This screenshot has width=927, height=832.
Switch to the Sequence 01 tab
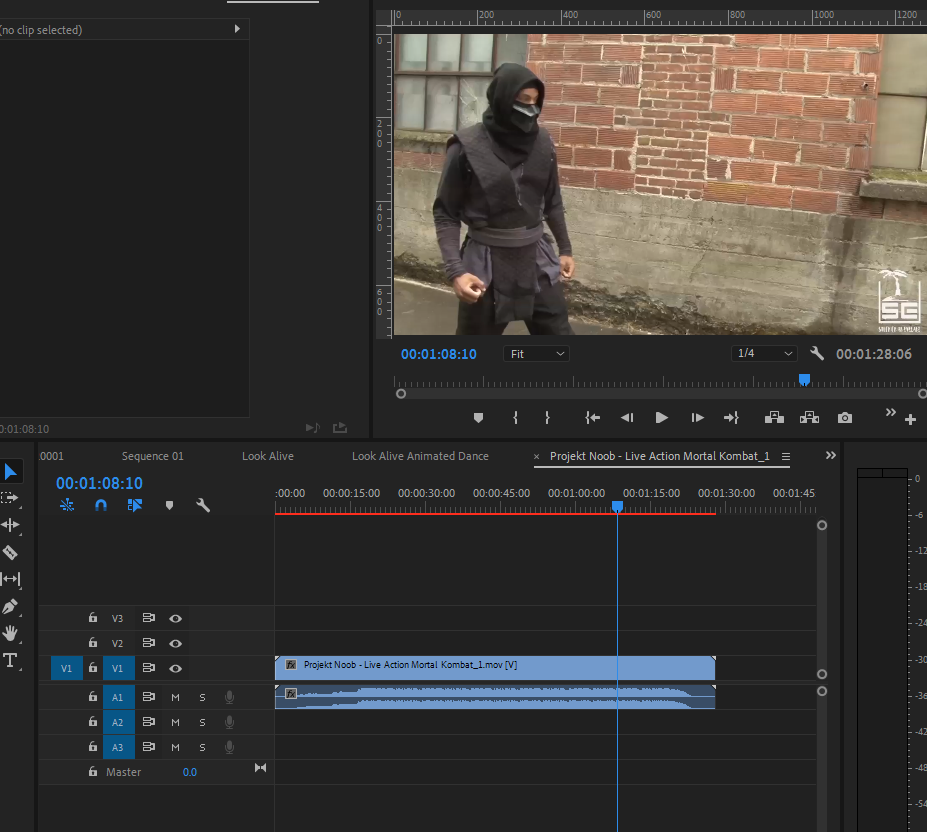[x=152, y=456]
